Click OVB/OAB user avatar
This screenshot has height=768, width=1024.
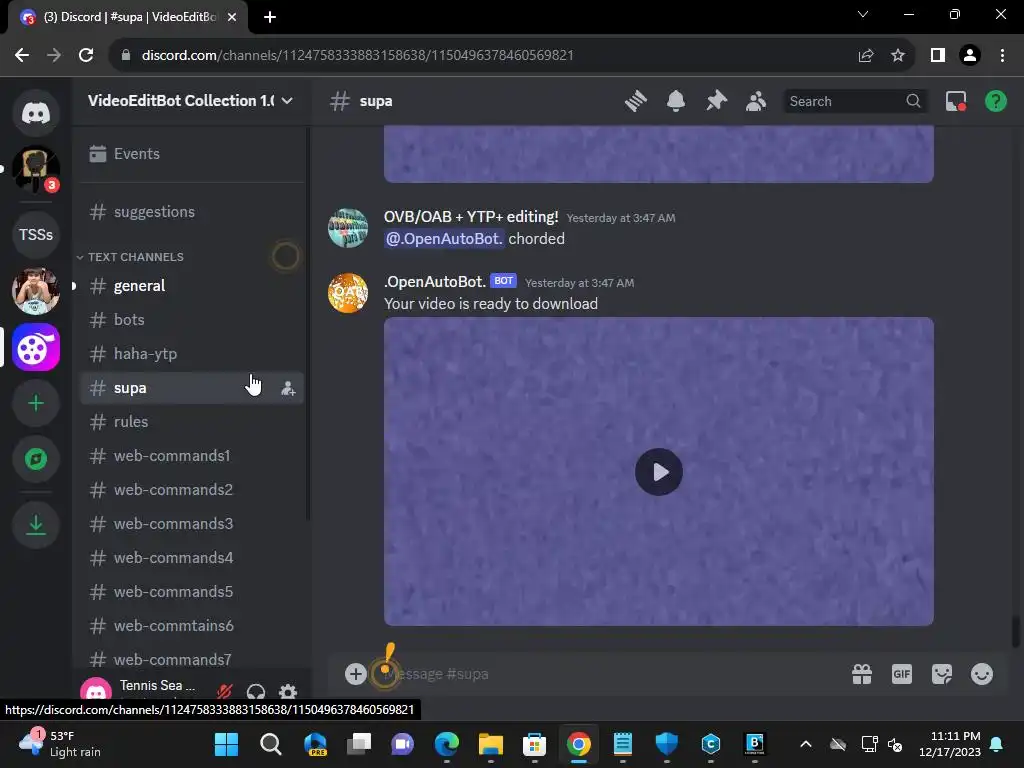(x=347, y=228)
